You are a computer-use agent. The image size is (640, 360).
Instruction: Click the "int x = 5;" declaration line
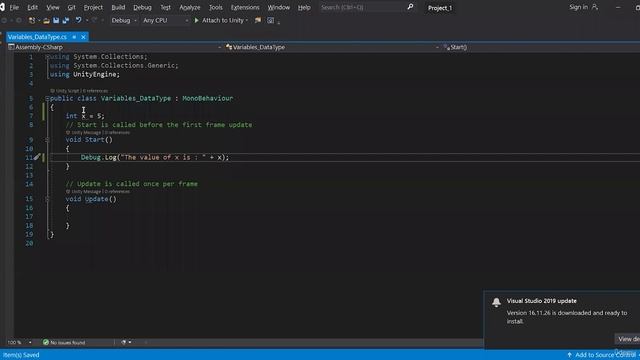point(85,116)
